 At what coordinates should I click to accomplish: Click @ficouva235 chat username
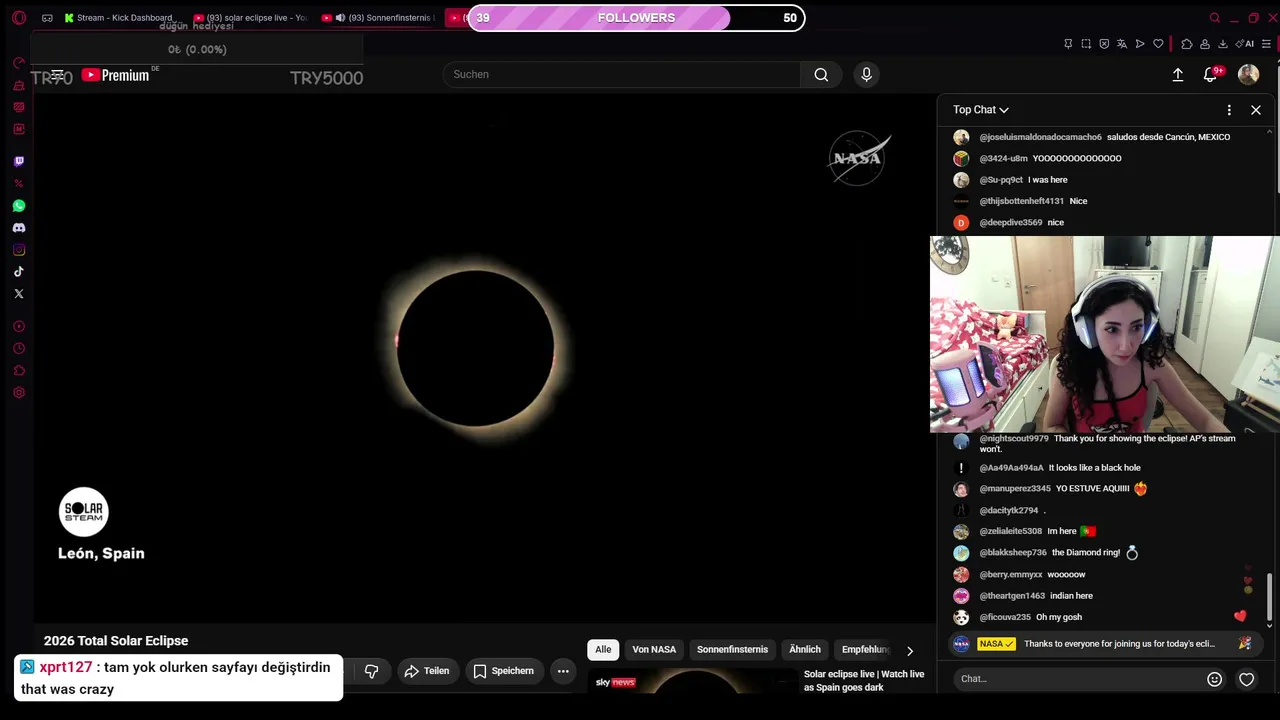tap(1005, 617)
